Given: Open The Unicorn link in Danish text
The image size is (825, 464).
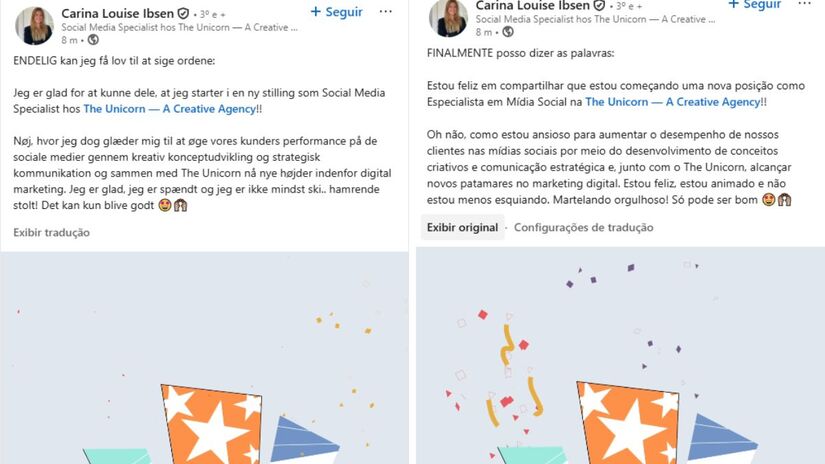Looking at the screenshot, I should (169, 109).
